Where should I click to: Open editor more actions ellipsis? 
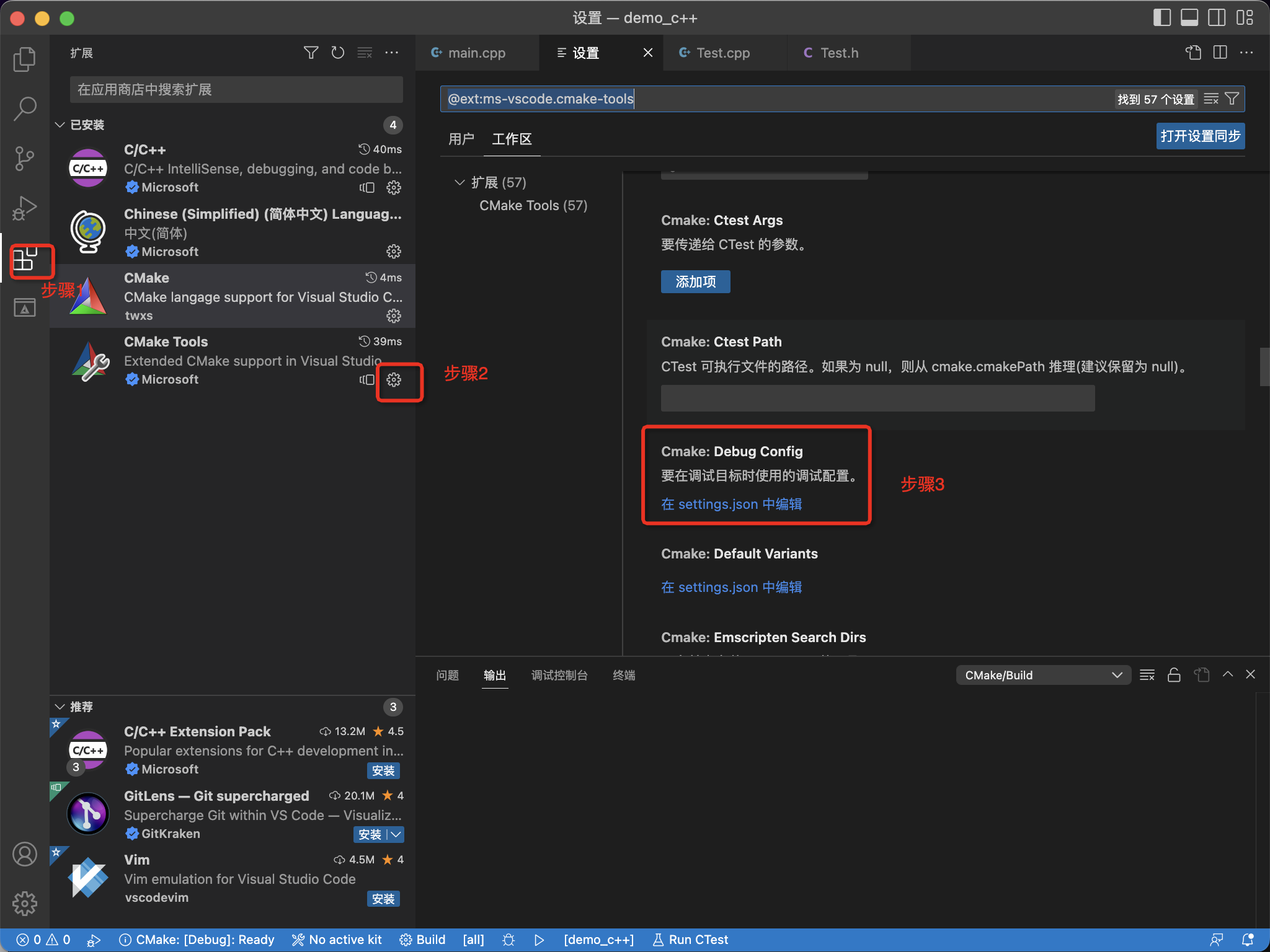(1246, 53)
